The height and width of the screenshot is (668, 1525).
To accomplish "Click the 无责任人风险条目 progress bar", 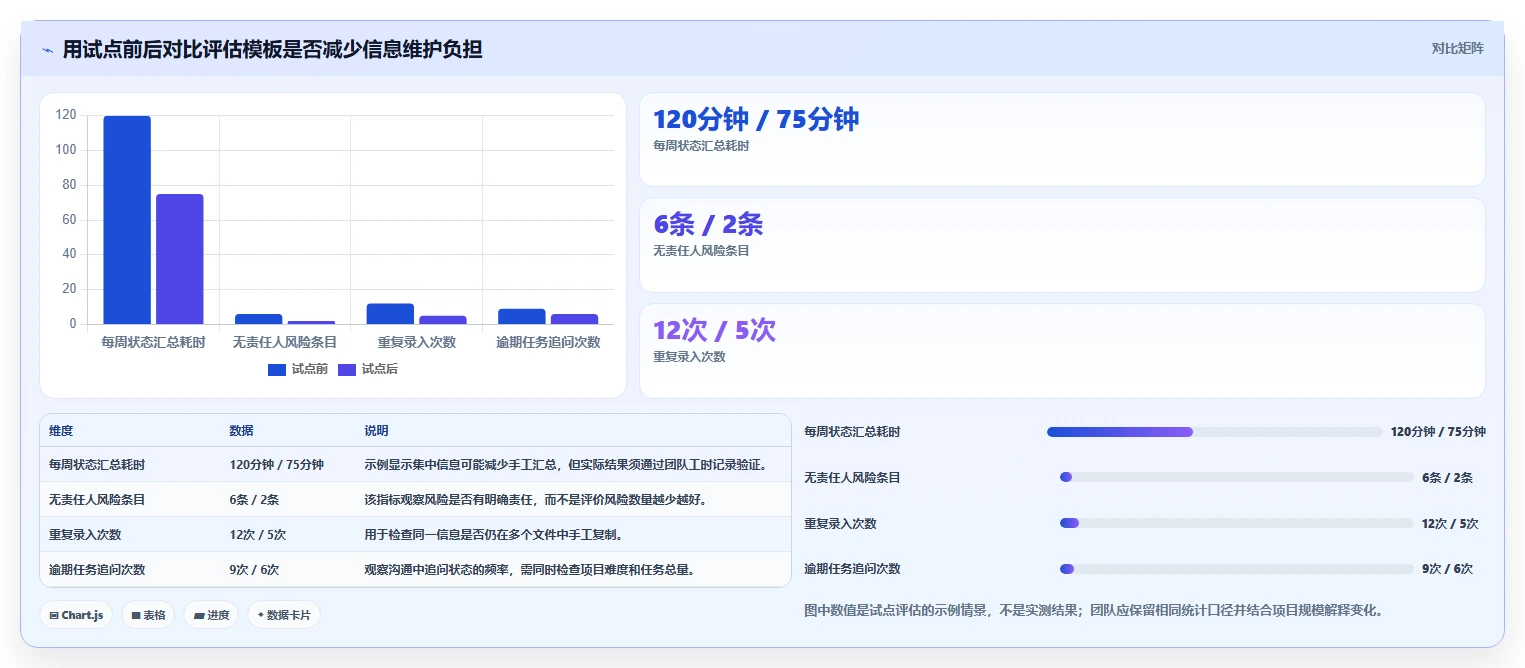I will [1237, 477].
